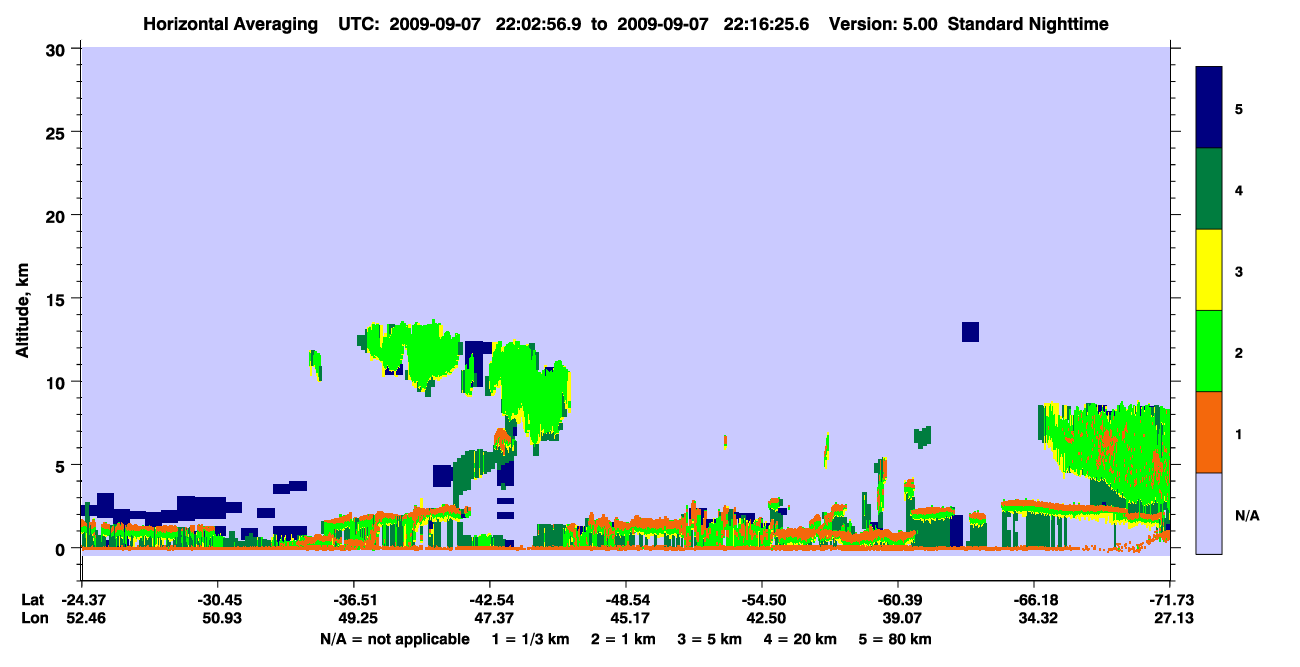This screenshot has width=1300, height=667.
Task: Click the orange color bar segment 1
Action: (x=1209, y=432)
